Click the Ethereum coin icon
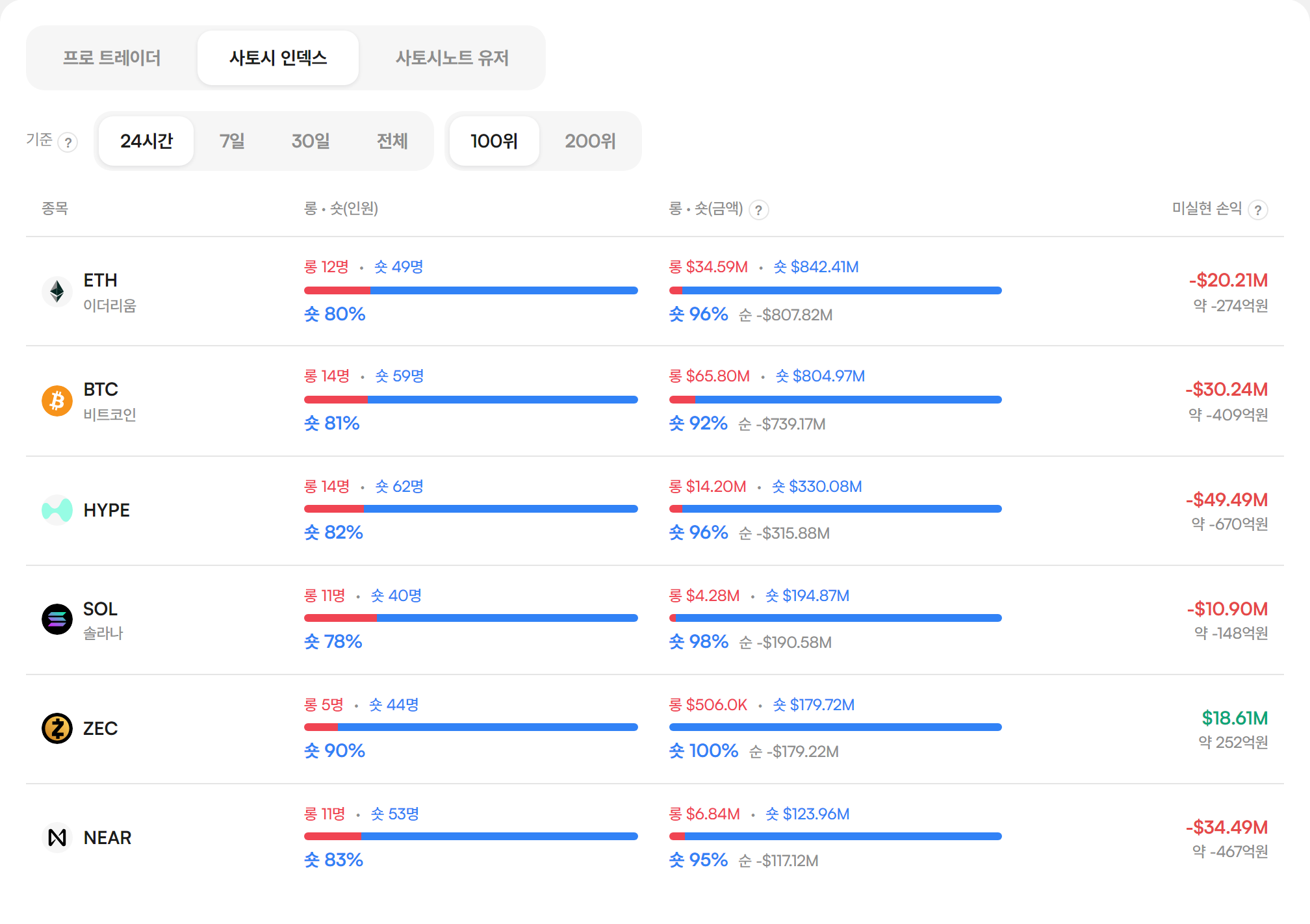Viewport: 1310px width, 924px height. [57, 291]
